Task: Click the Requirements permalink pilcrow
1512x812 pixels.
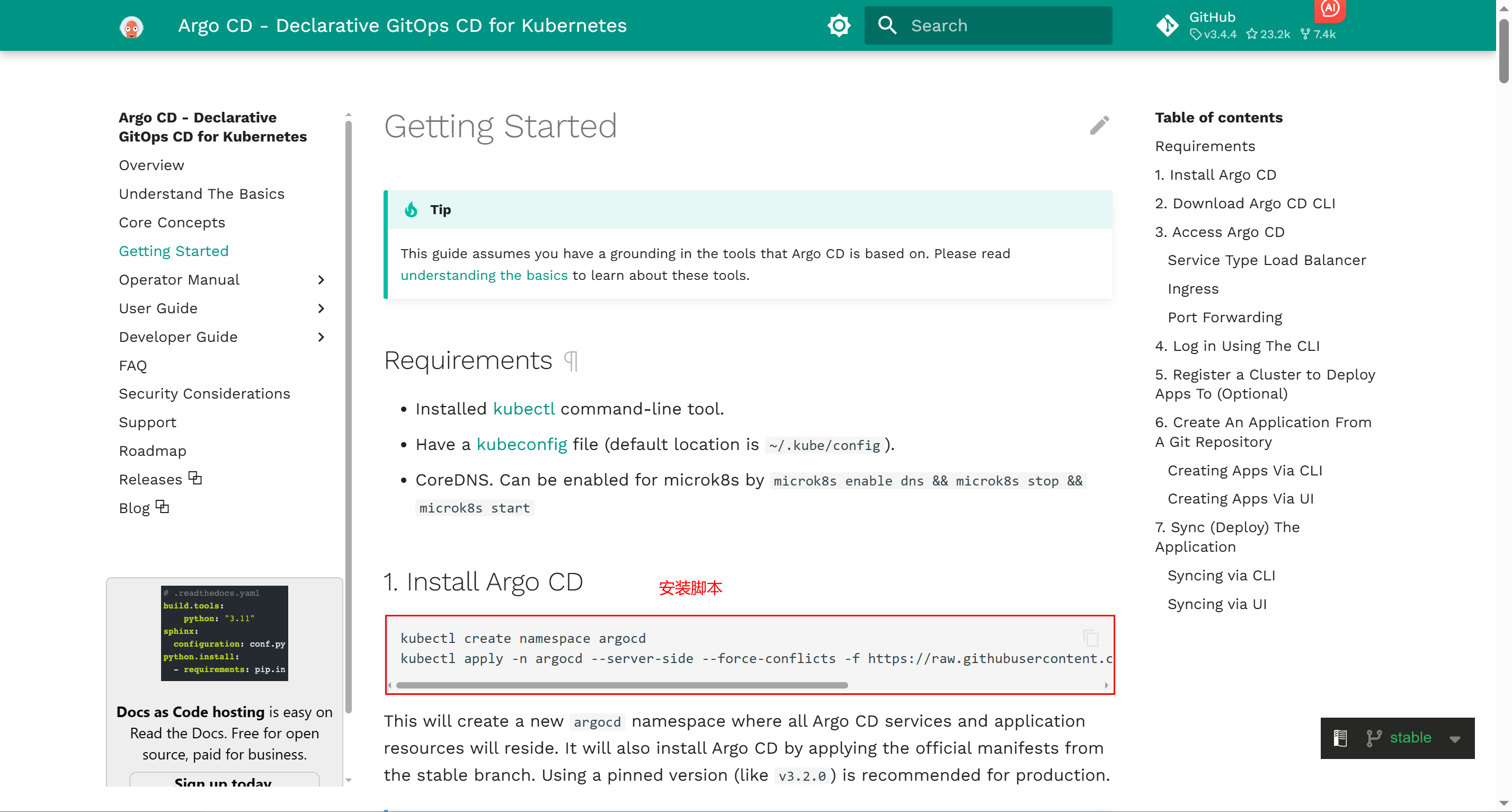Action: [571, 360]
